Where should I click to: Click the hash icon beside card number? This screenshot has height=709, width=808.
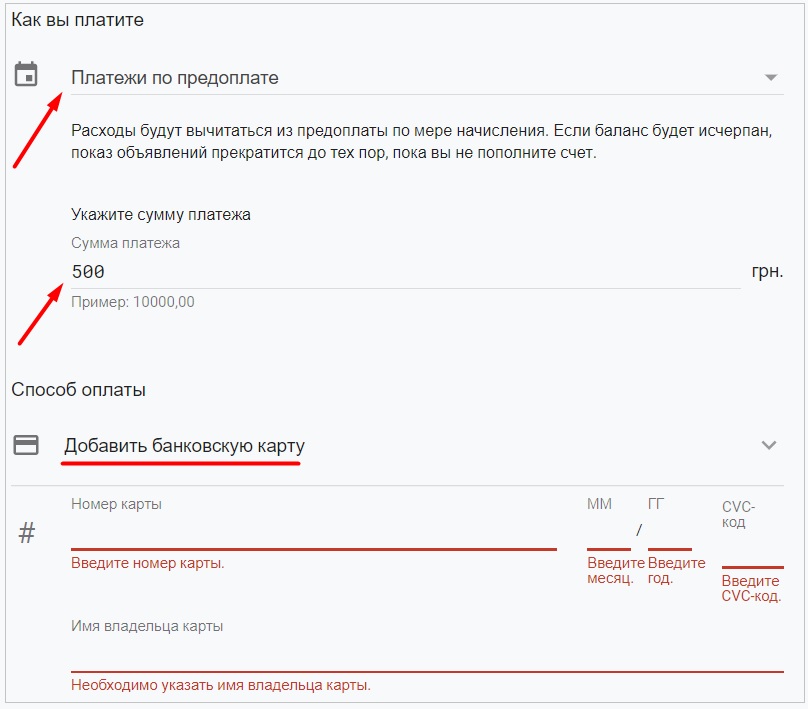(27, 533)
